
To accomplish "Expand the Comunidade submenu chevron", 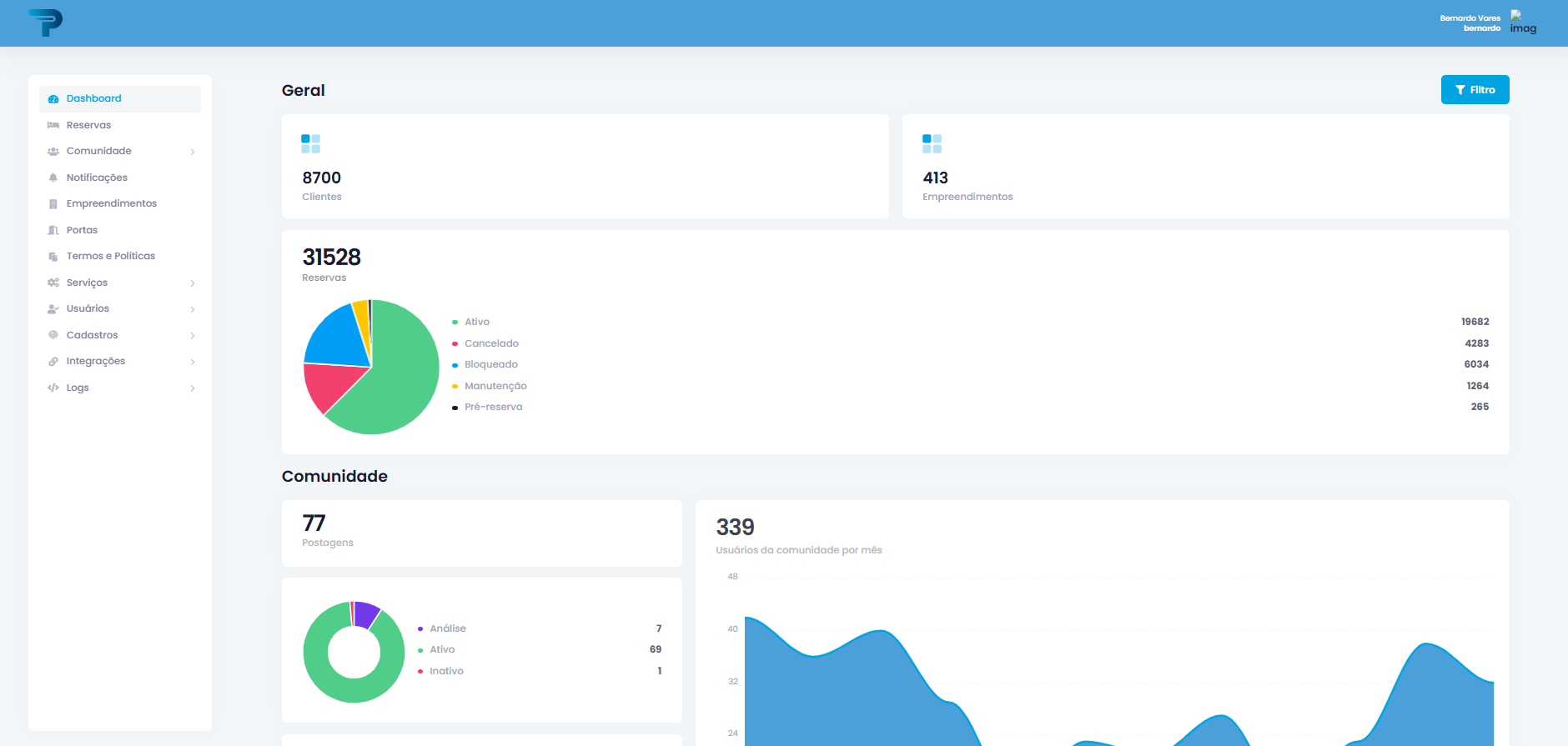I will (193, 152).
